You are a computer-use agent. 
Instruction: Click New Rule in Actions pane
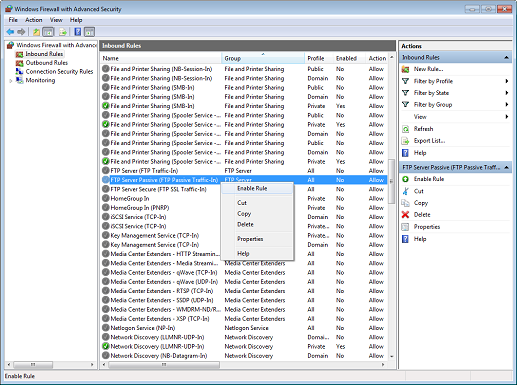429,69
